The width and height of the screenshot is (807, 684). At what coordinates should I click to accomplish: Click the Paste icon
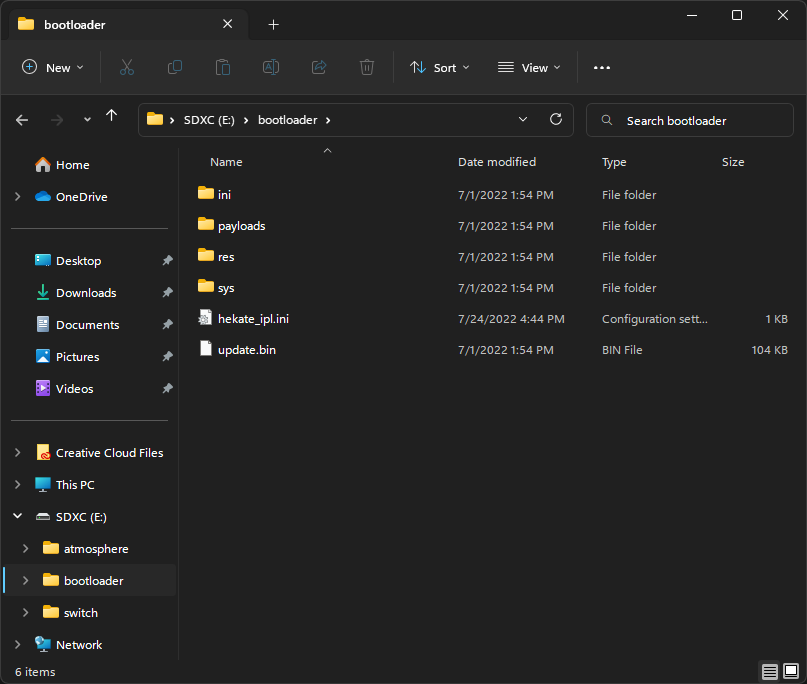222,67
